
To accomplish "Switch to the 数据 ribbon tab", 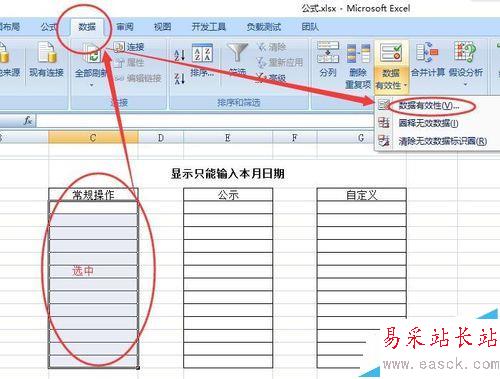I will (87, 27).
